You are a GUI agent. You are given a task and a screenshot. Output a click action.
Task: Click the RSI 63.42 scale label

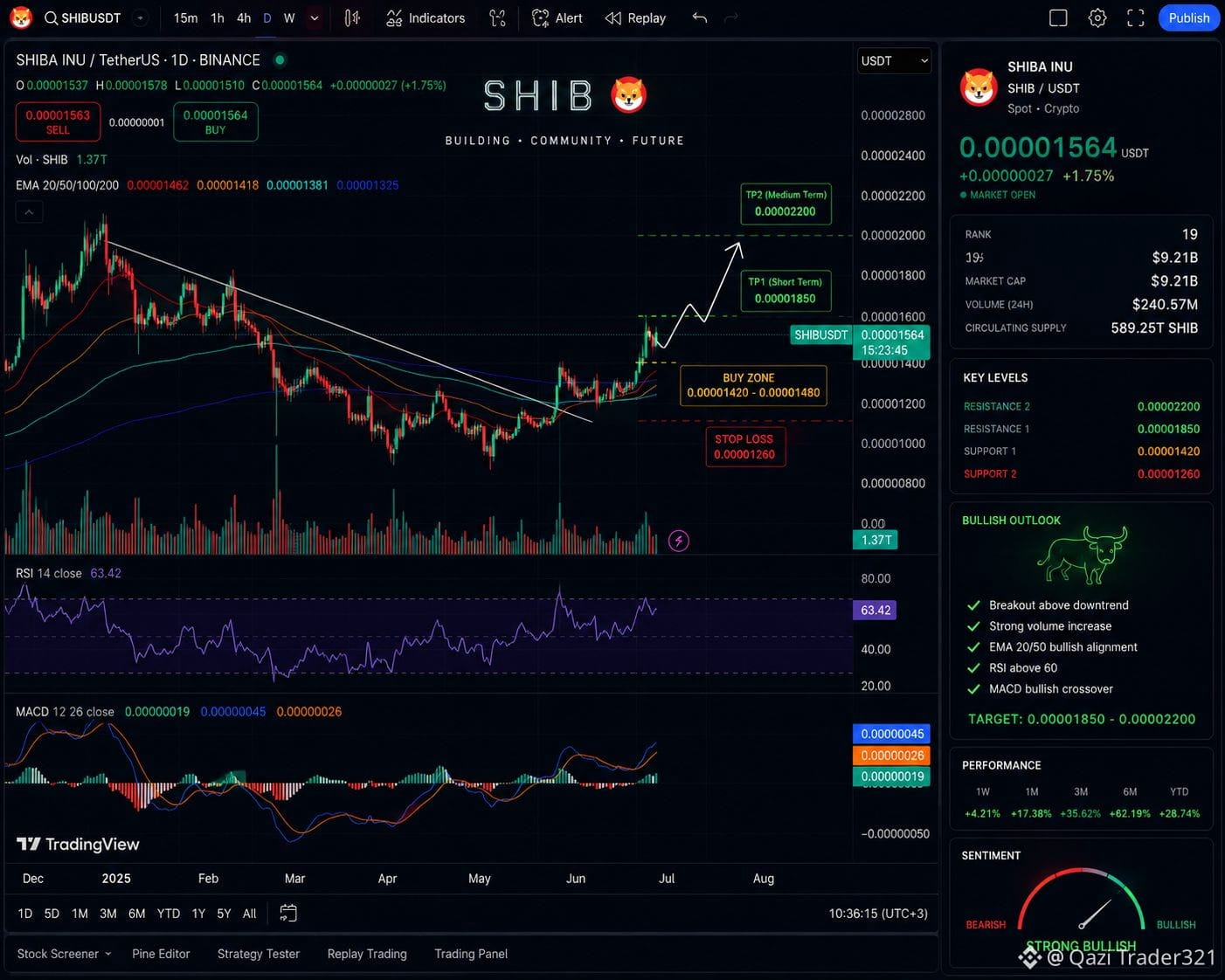click(x=875, y=610)
